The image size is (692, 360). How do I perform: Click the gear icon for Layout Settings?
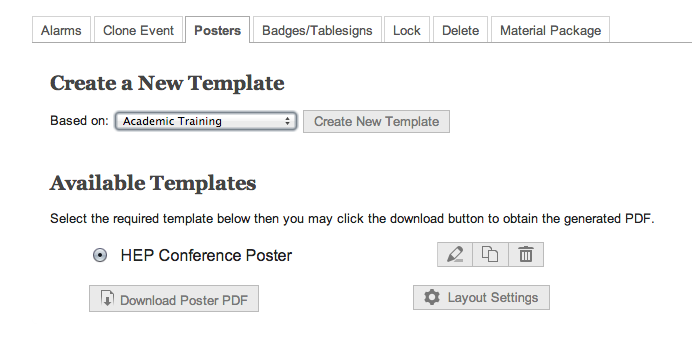(x=432, y=297)
